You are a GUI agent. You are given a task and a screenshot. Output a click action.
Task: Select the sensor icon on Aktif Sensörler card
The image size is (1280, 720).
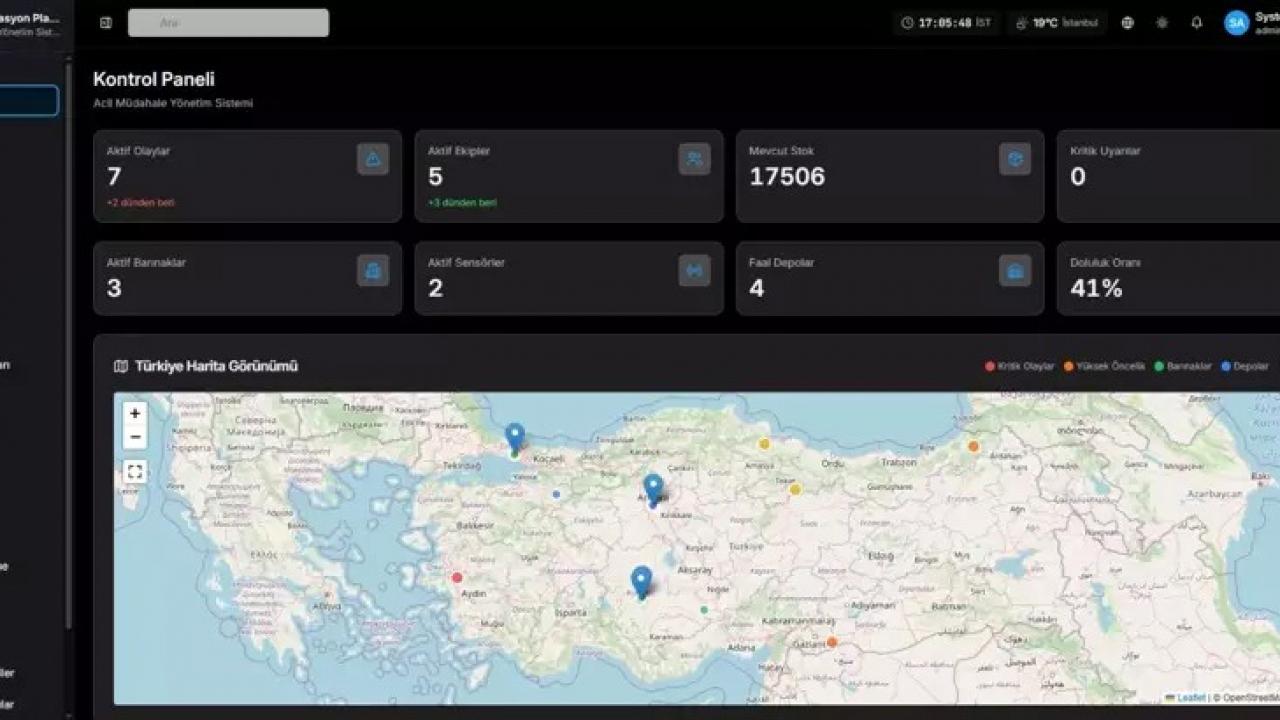[x=693, y=270]
